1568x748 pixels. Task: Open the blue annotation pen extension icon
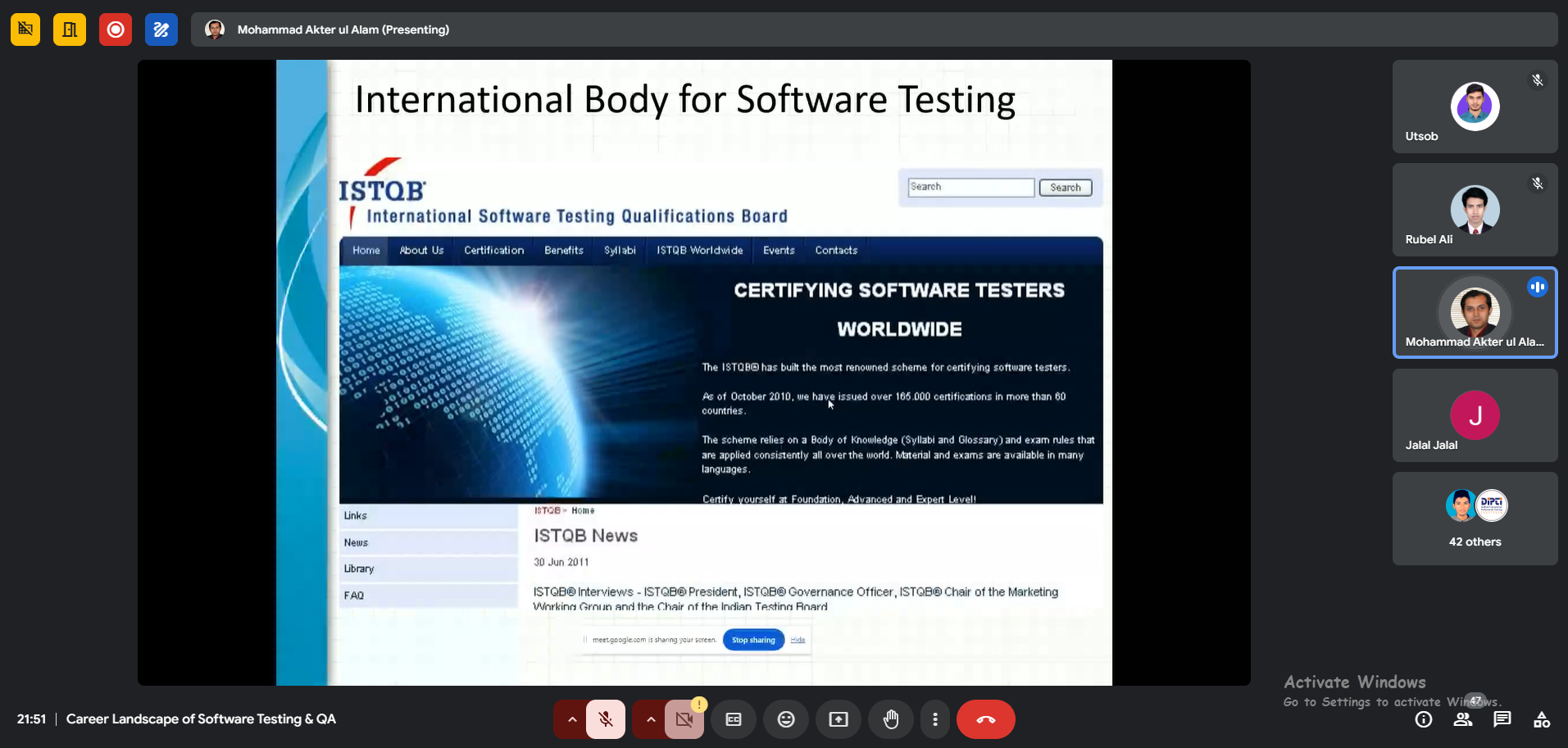tap(161, 30)
